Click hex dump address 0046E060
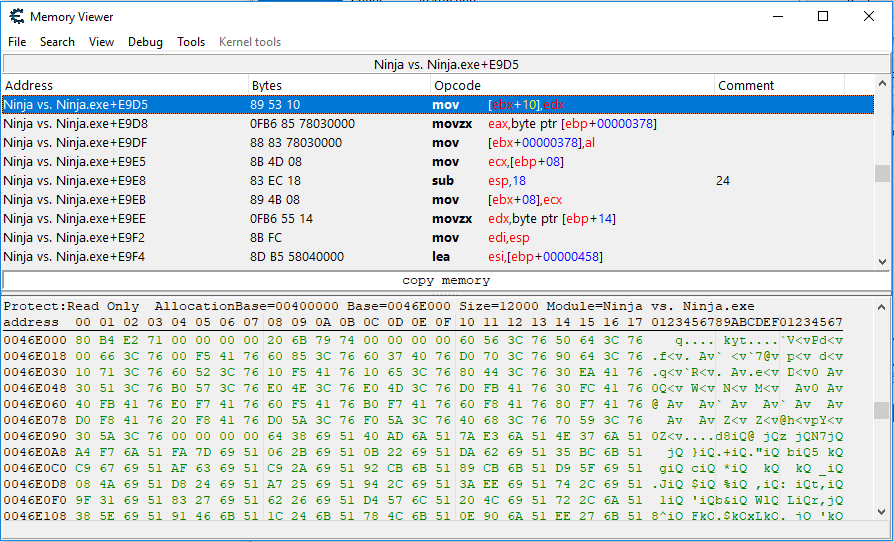Screen dimensions: 894x542 tap(35, 404)
